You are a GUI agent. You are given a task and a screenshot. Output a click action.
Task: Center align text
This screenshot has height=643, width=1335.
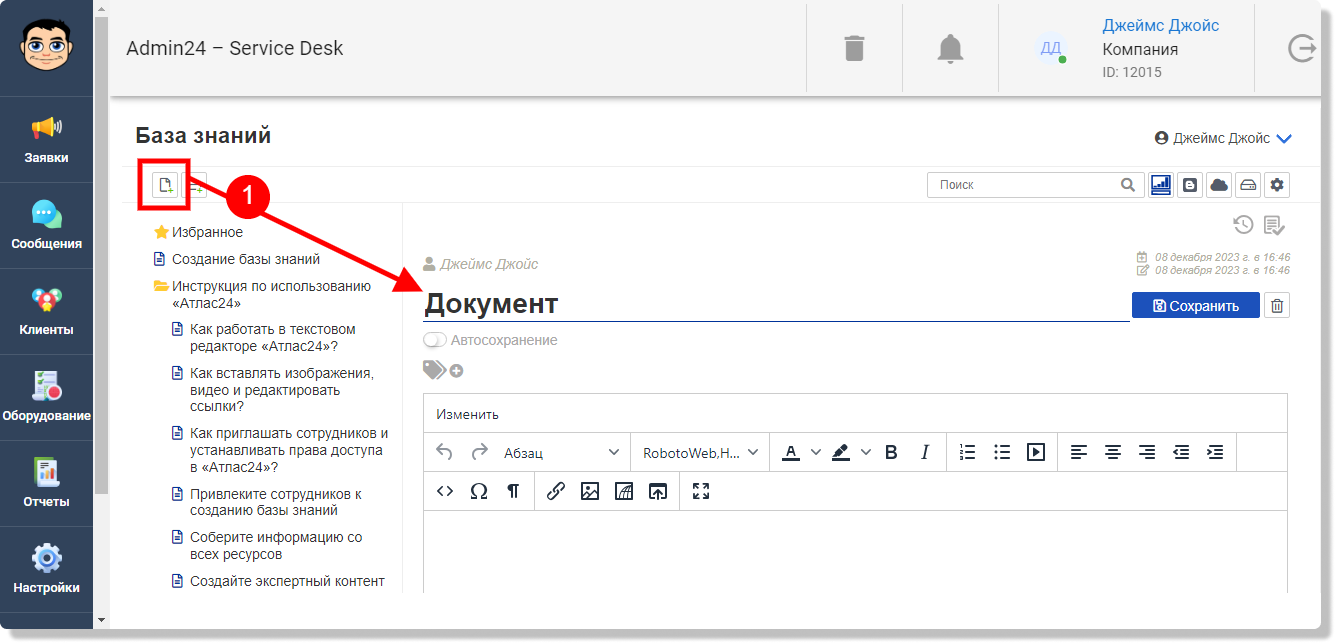click(x=1113, y=452)
